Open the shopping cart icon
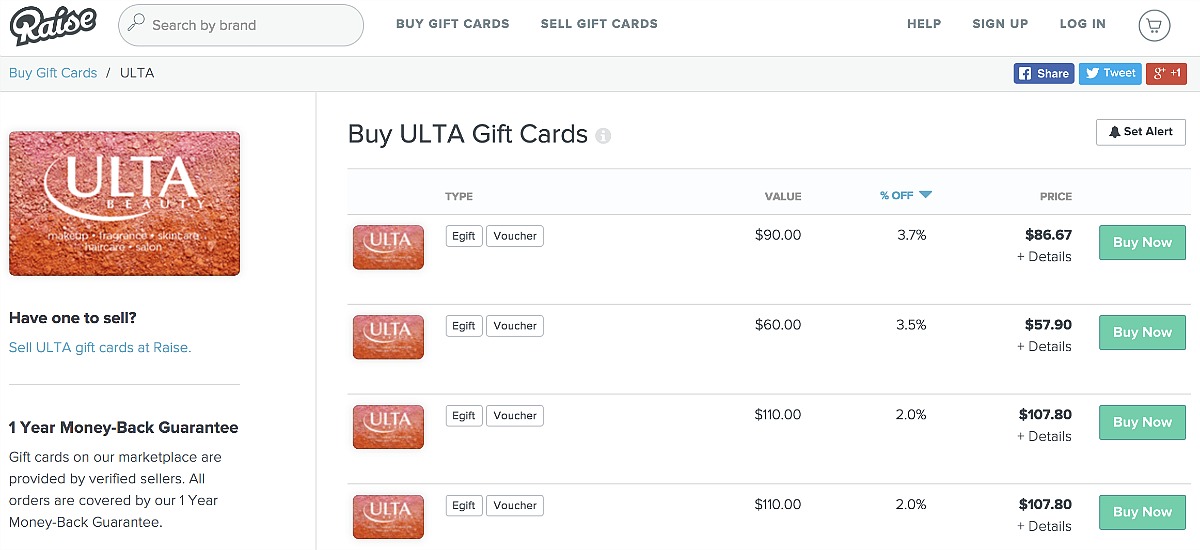 (1154, 26)
